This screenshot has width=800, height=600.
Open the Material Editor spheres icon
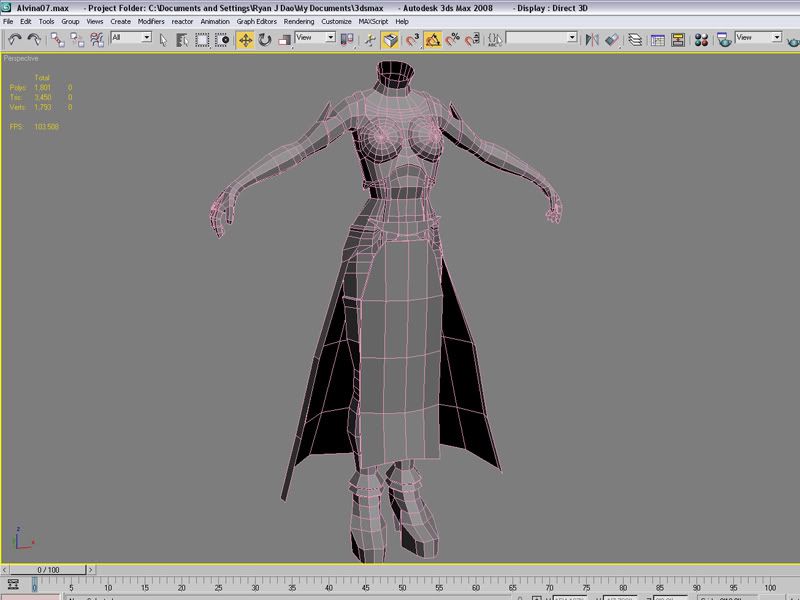[x=701, y=39]
